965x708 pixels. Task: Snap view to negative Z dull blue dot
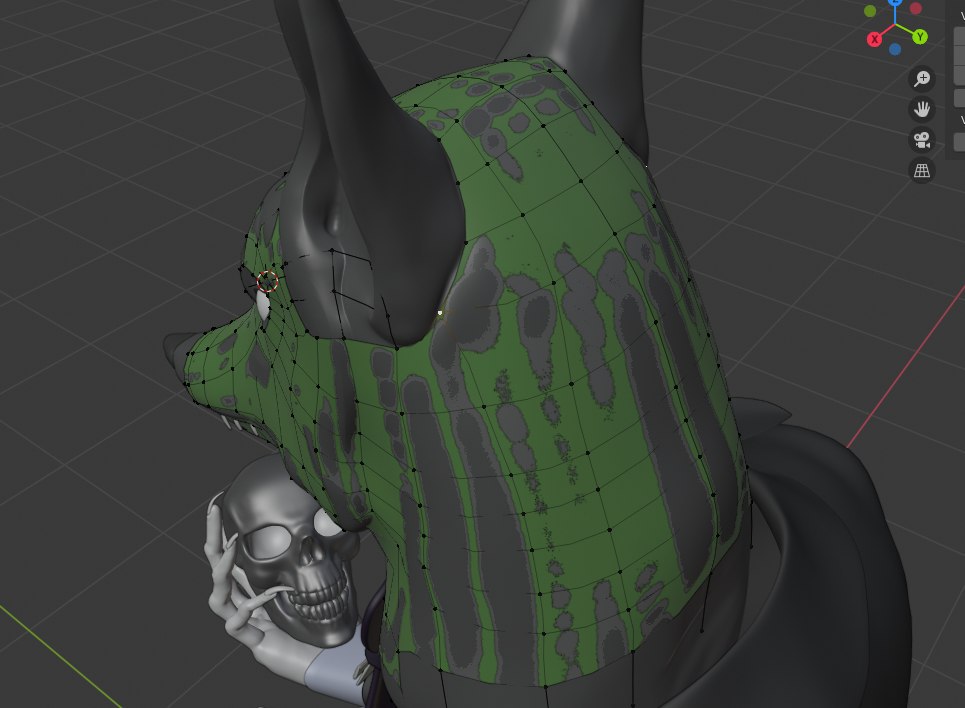[x=895, y=49]
